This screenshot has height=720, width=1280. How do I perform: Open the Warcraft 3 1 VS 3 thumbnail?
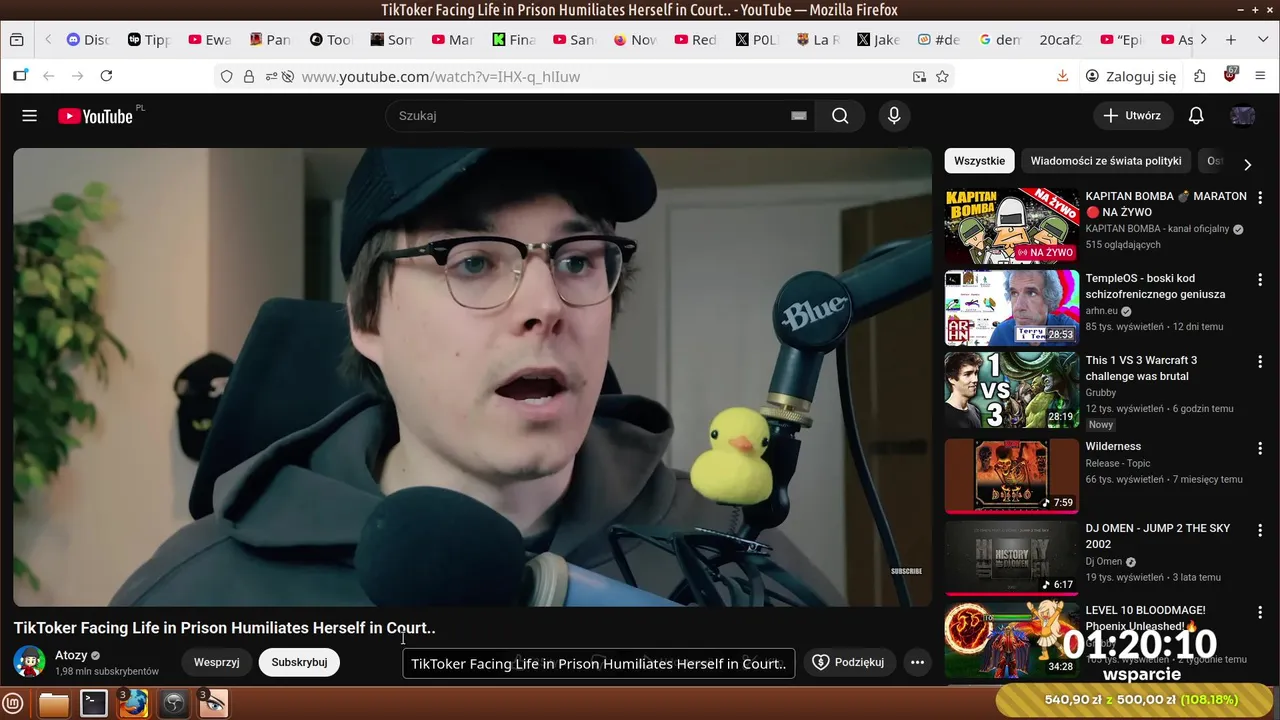click(x=1012, y=390)
